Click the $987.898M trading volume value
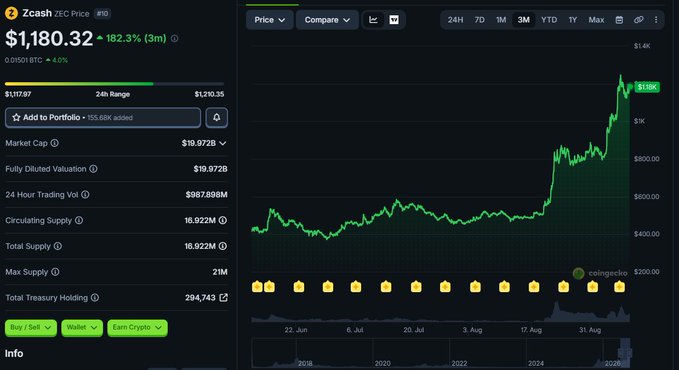This screenshot has height=370, width=679. point(207,195)
